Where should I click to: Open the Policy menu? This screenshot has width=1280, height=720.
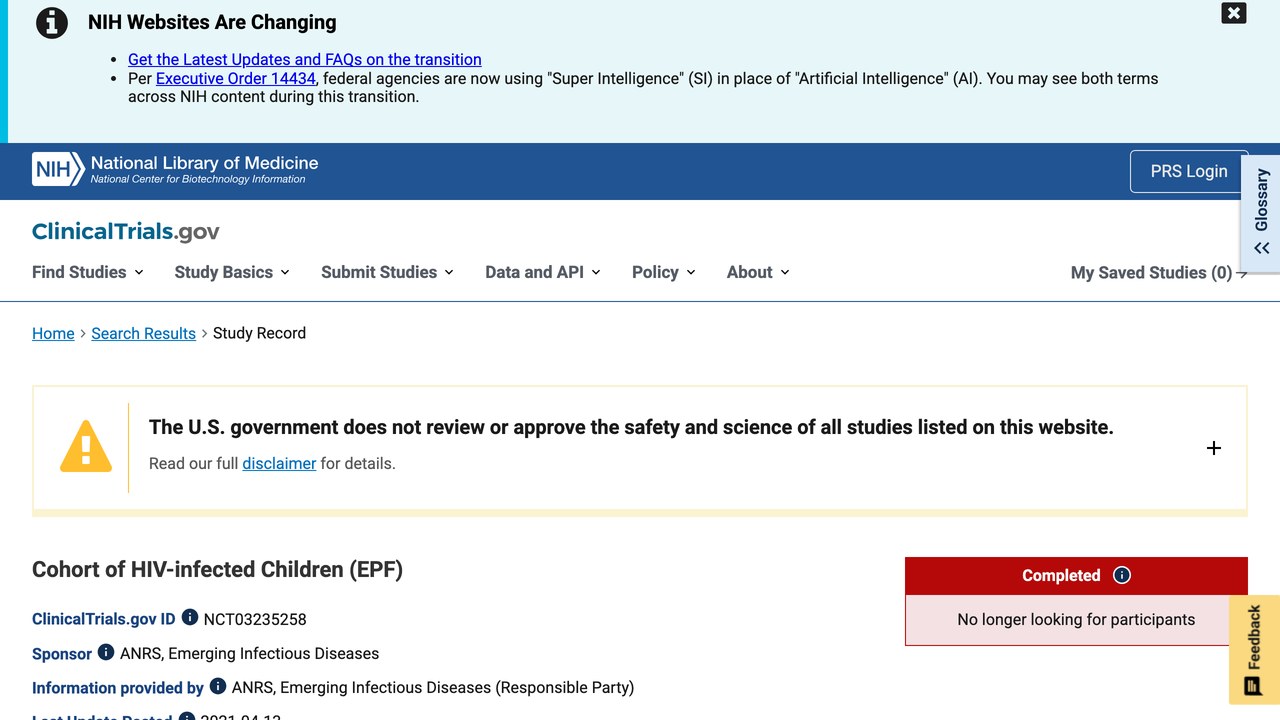pos(664,272)
